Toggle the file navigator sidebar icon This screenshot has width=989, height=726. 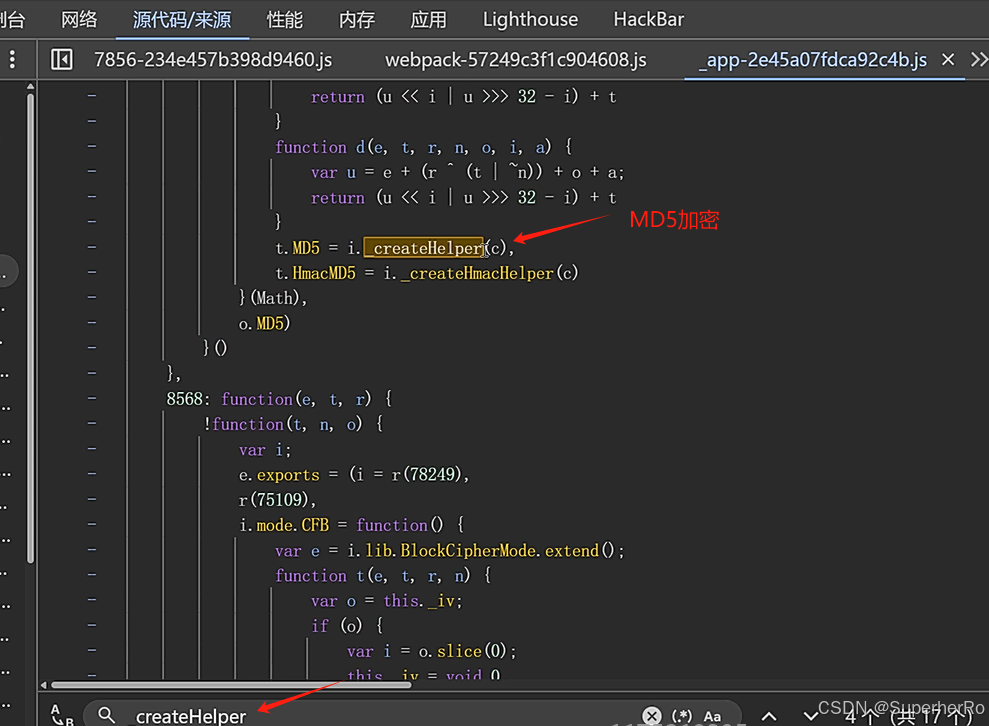pyautogui.click(x=61, y=60)
